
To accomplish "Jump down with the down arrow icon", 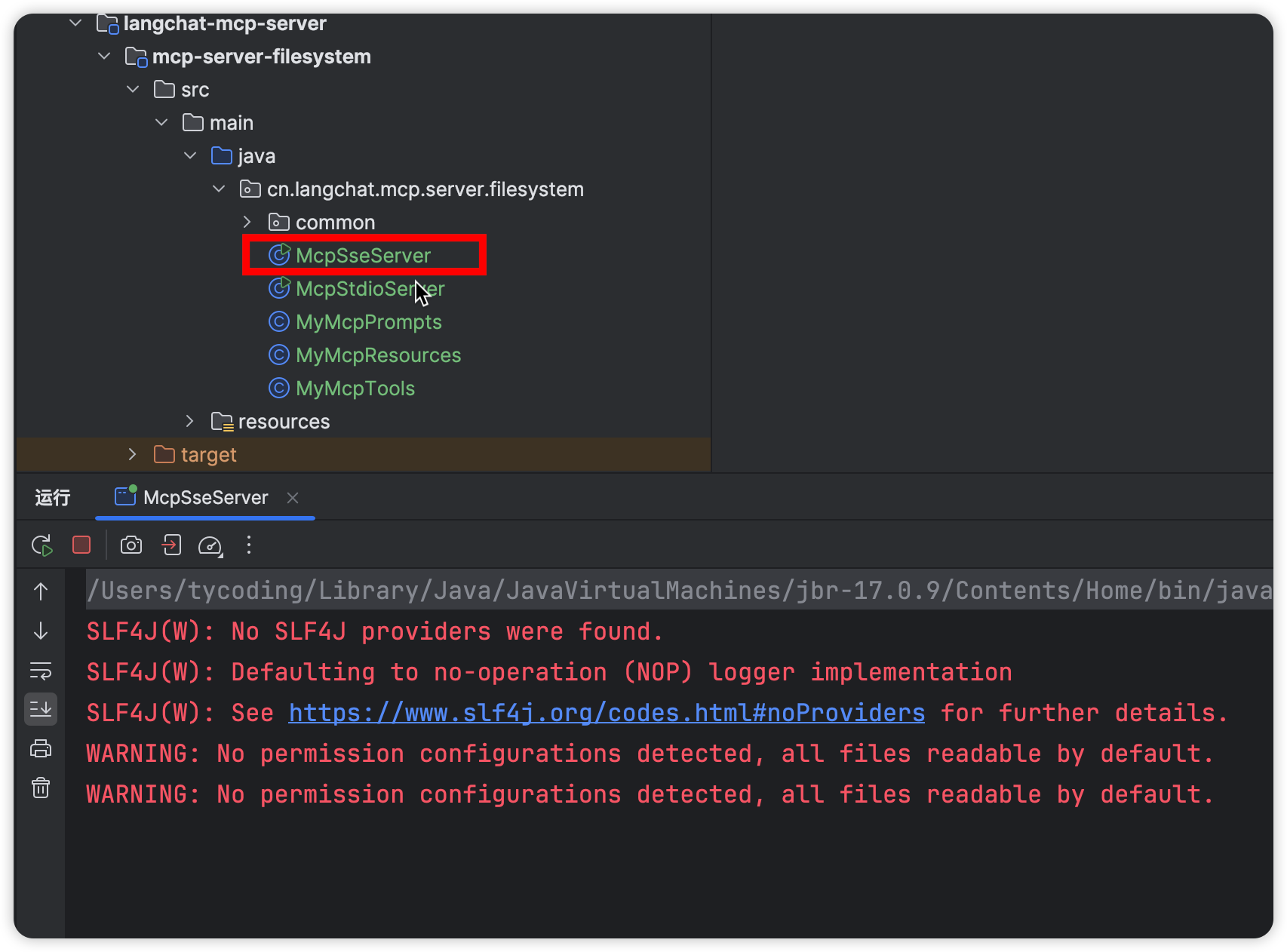I will 41,631.
